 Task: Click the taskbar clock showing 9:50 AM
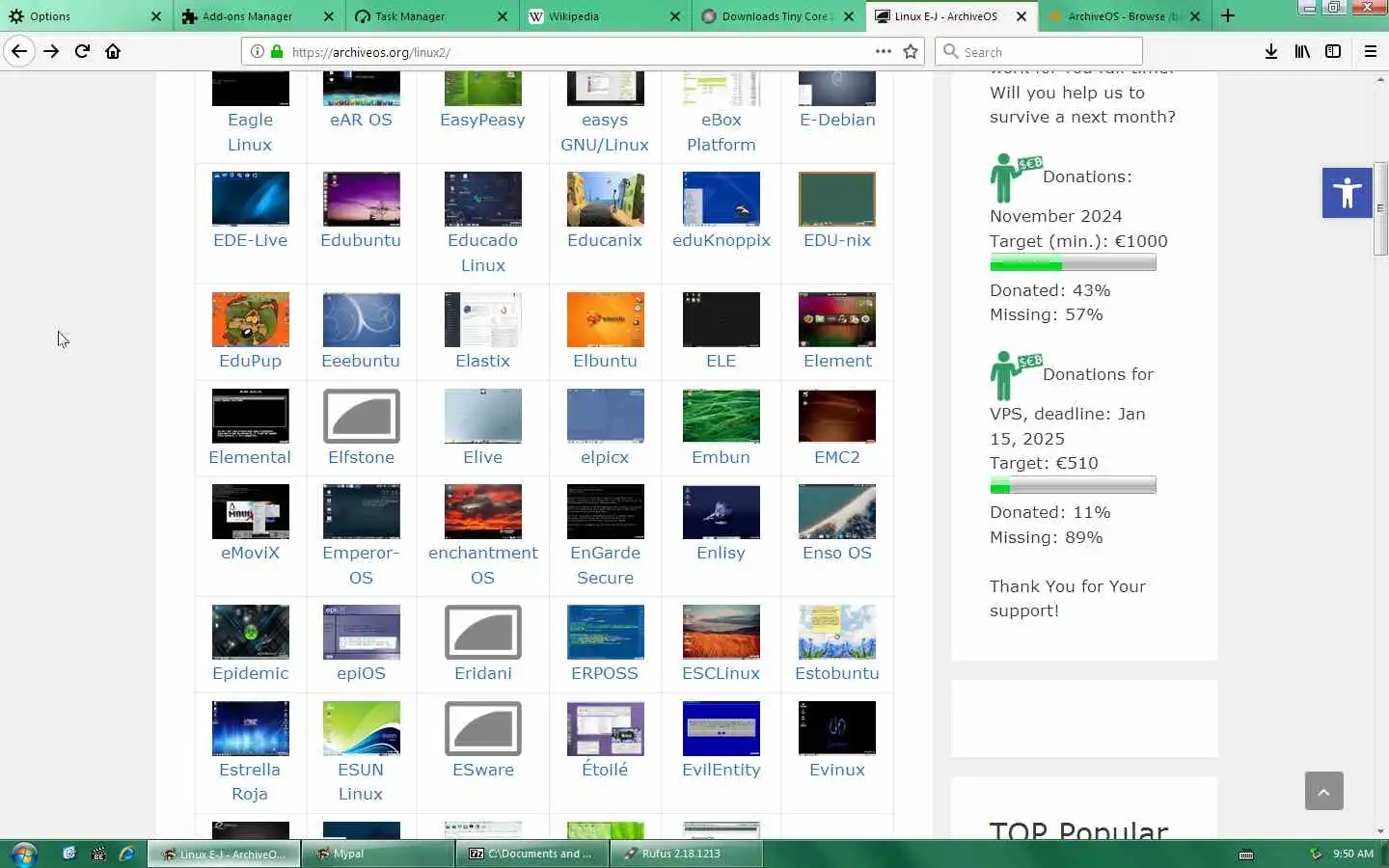pyautogui.click(x=1352, y=854)
